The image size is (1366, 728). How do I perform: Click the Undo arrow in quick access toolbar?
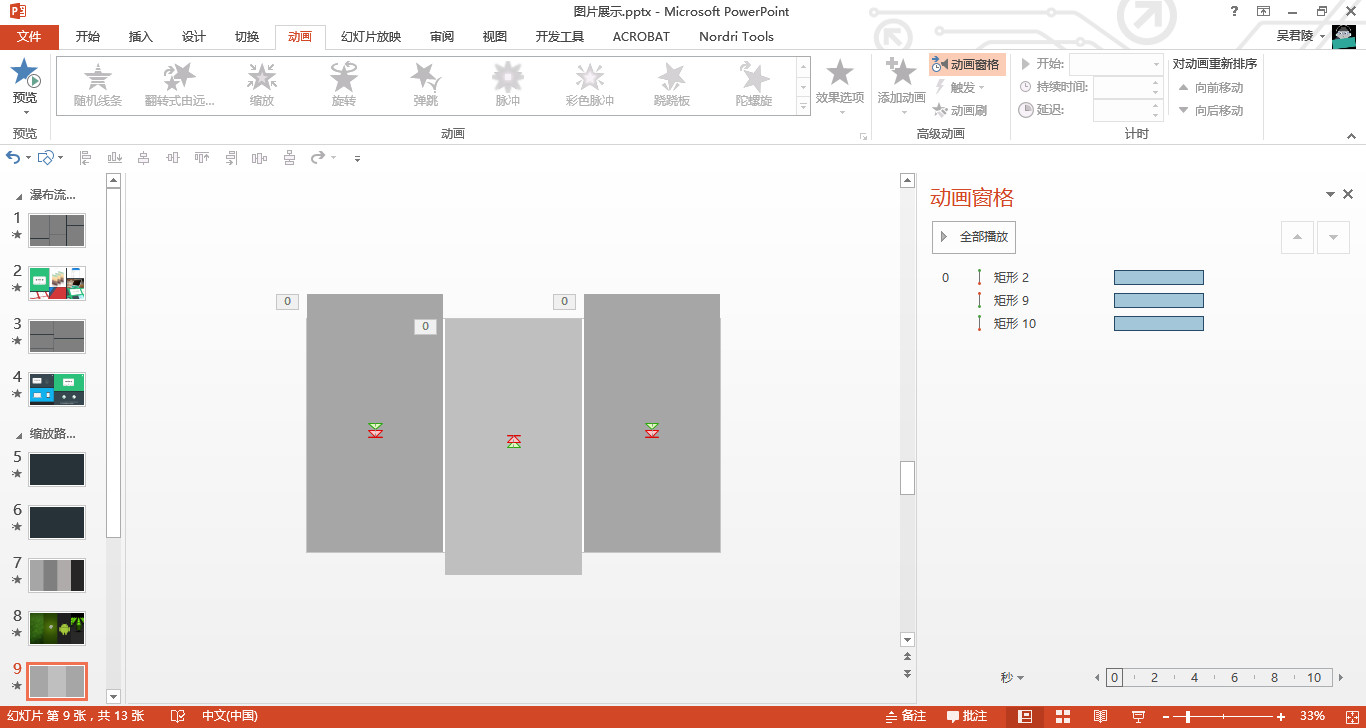(x=13, y=158)
